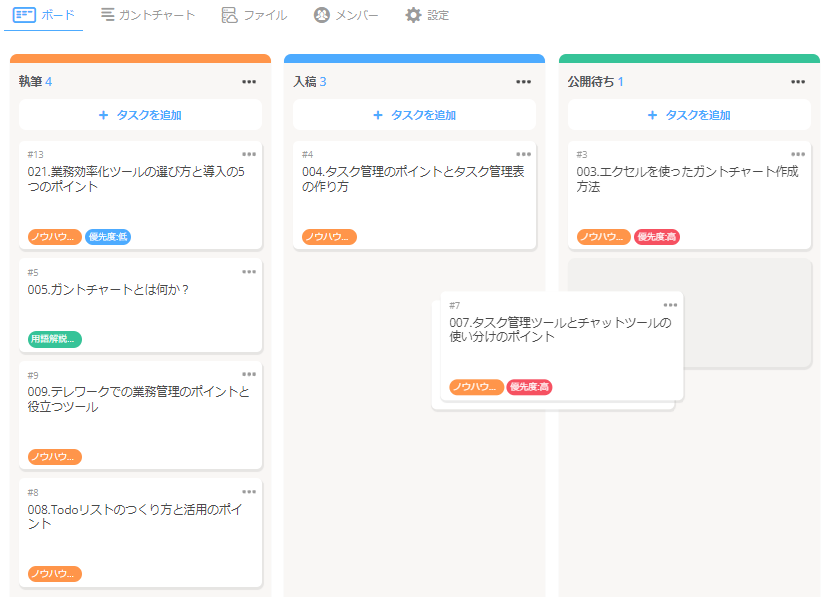The image size is (832, 597).
Task: Select the ボード board icon
Action: click(24, 15)
